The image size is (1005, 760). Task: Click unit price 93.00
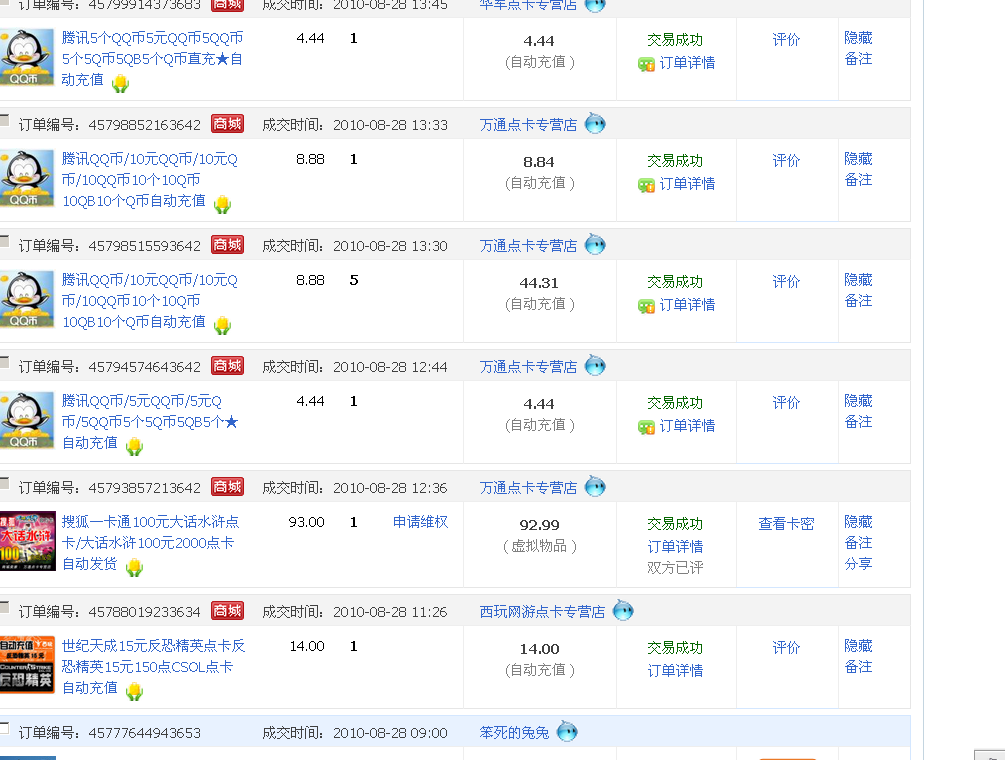point(306,522)
